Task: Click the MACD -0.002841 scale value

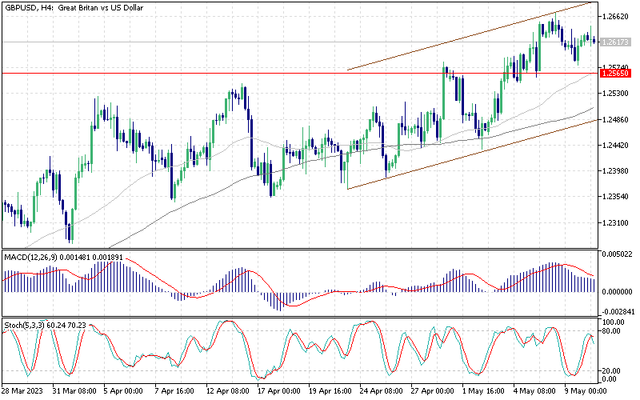Action: pos(615,311)
